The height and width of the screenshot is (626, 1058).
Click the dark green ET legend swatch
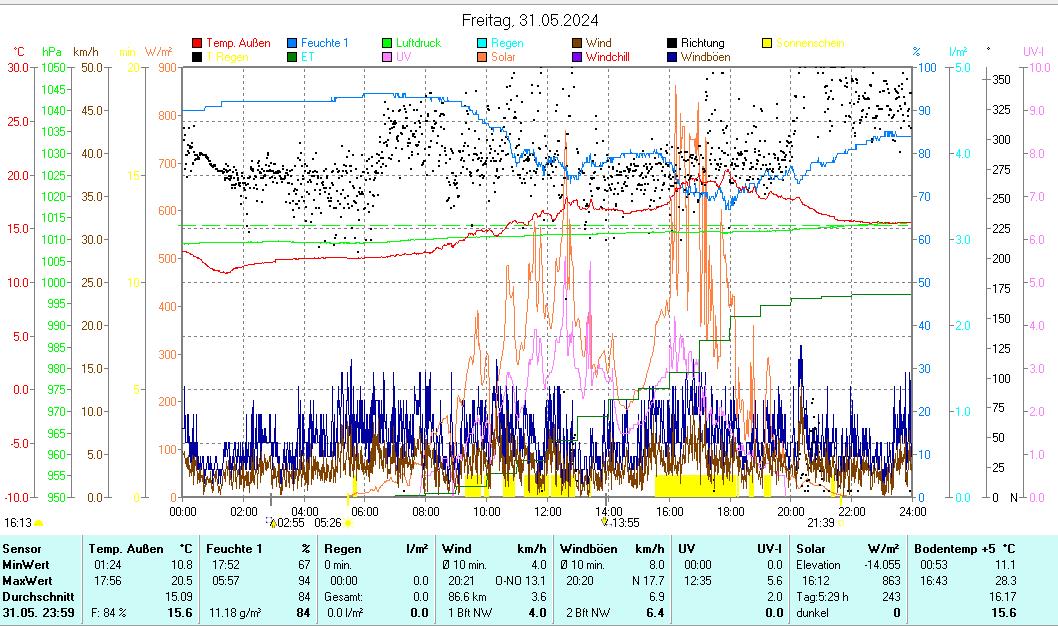[292, 57]
